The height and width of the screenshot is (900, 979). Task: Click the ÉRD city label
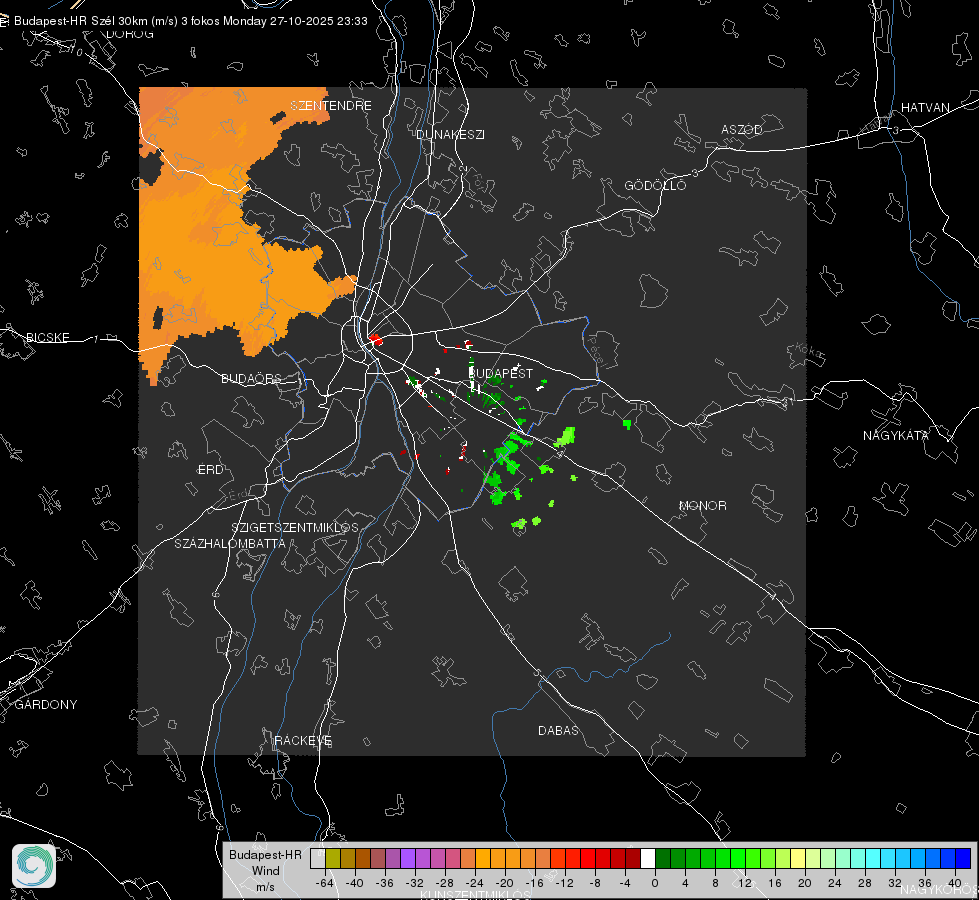(210, 470)
